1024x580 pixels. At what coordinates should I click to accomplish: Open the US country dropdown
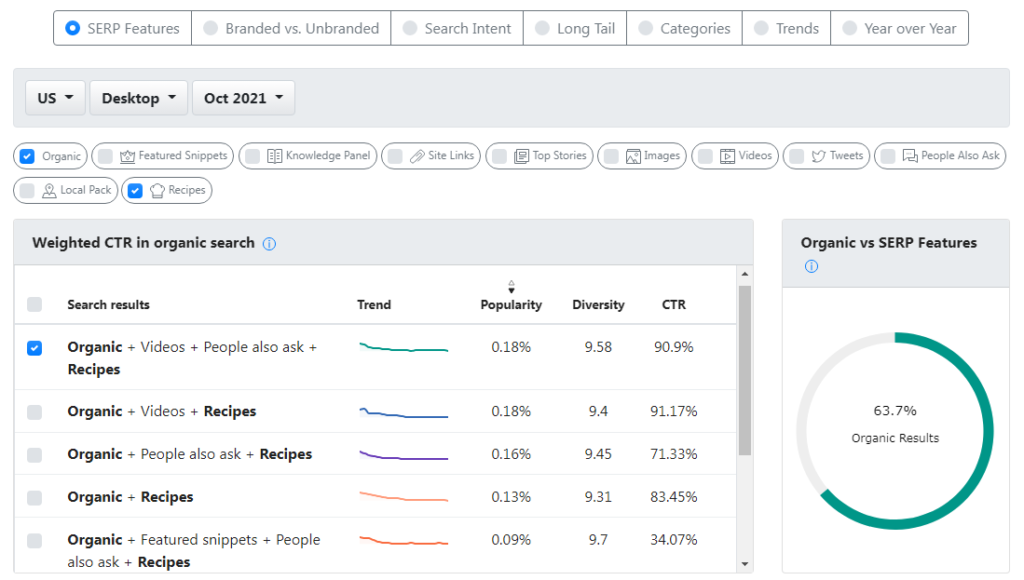55,97
